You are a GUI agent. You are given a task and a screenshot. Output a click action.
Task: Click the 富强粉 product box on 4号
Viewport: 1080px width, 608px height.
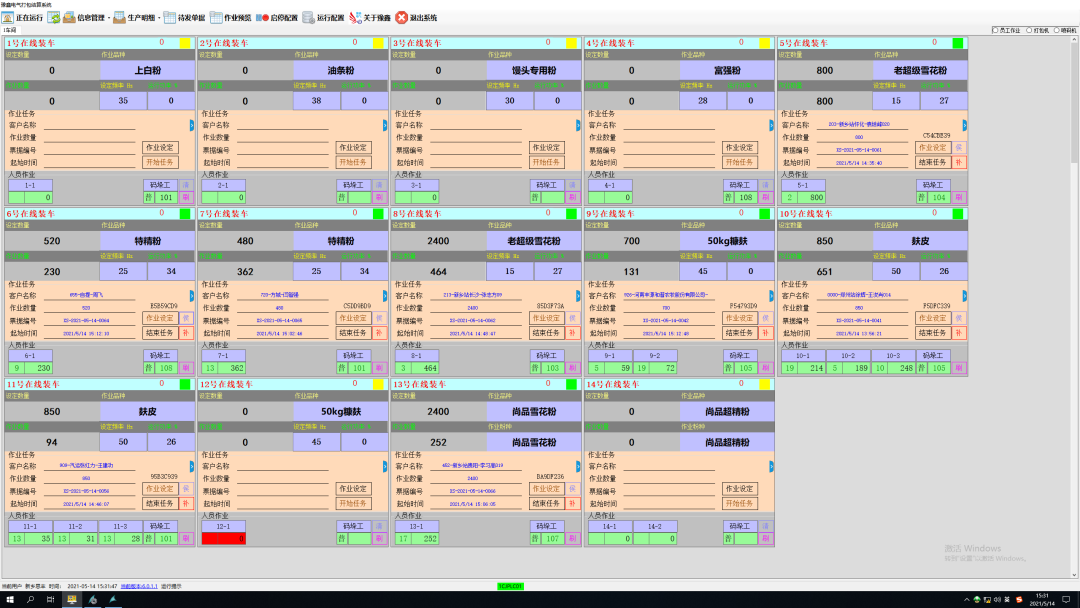[x=727, y=70]
